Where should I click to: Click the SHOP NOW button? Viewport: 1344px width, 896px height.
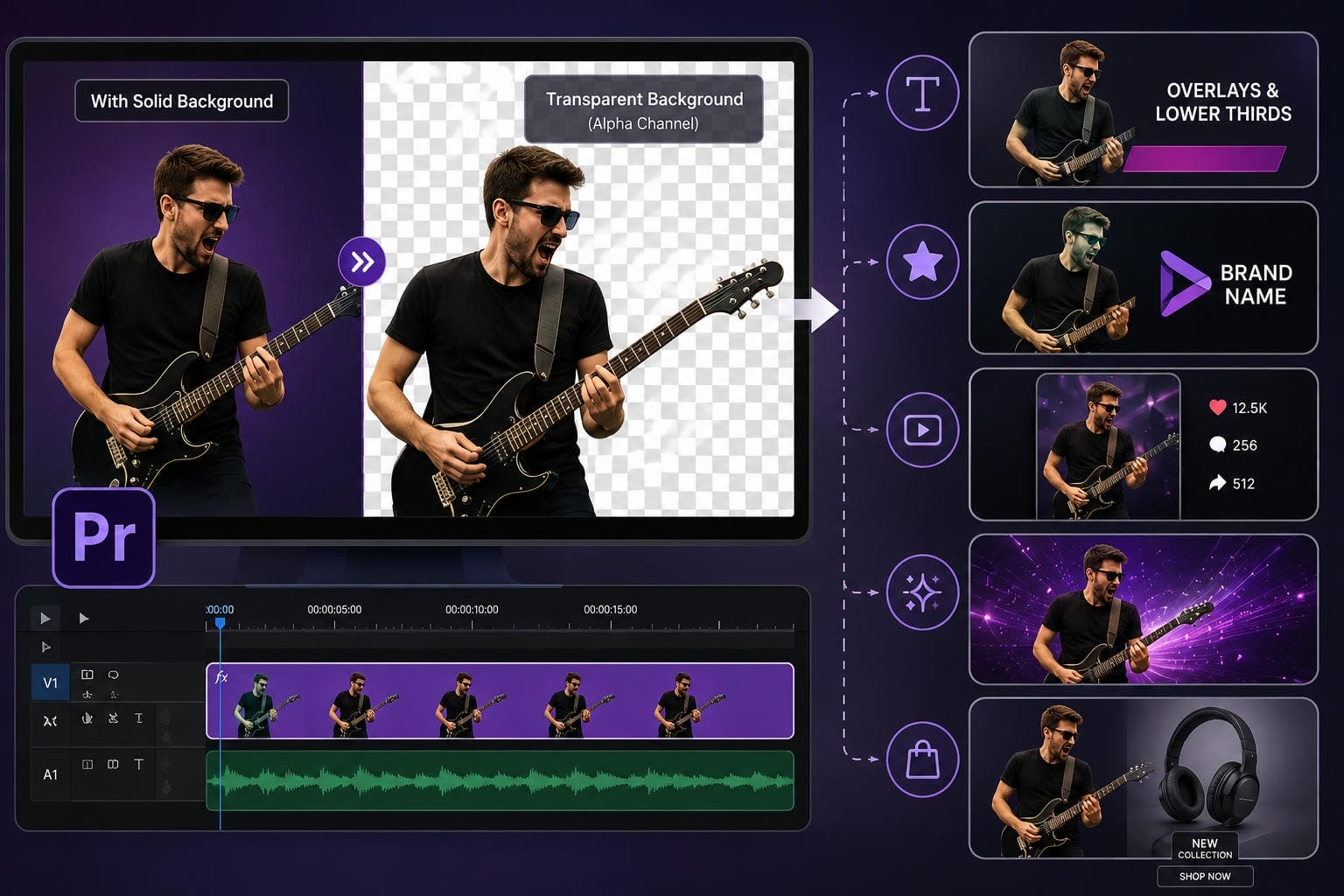coord(1205,876)
